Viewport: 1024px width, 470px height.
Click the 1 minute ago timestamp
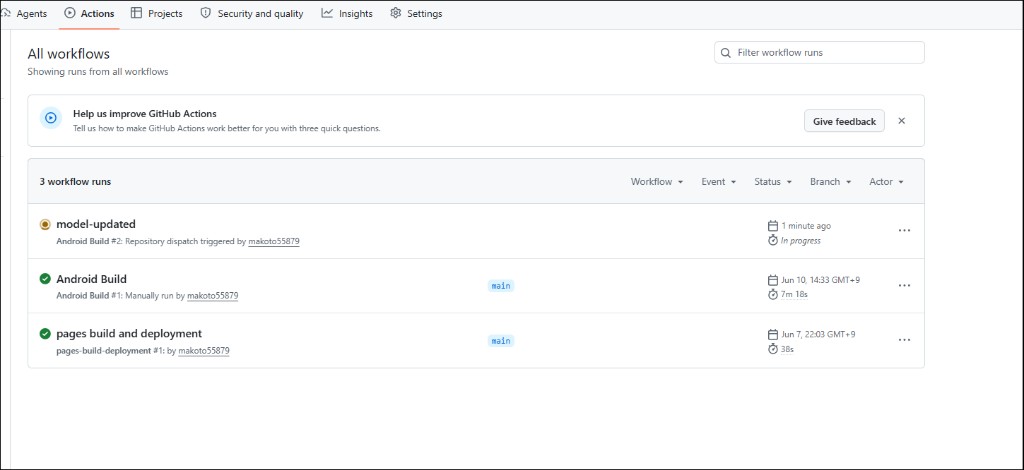(x=806, y=226)
